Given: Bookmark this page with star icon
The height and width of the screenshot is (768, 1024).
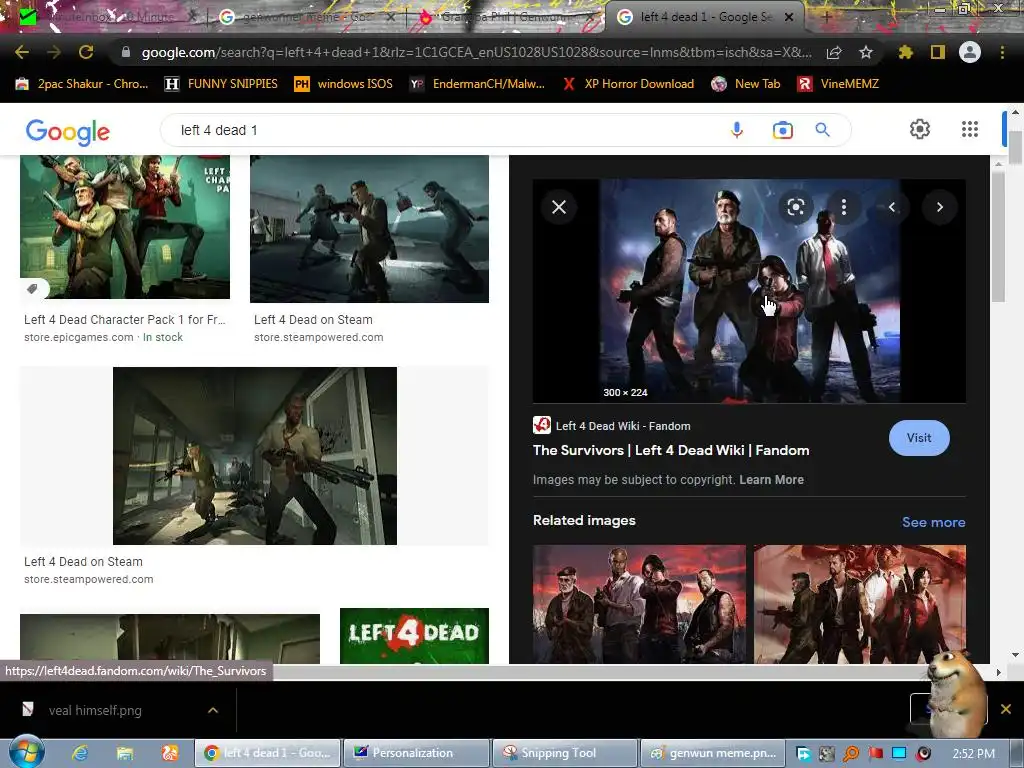Looking at the screenshot, I should point(866,52).
